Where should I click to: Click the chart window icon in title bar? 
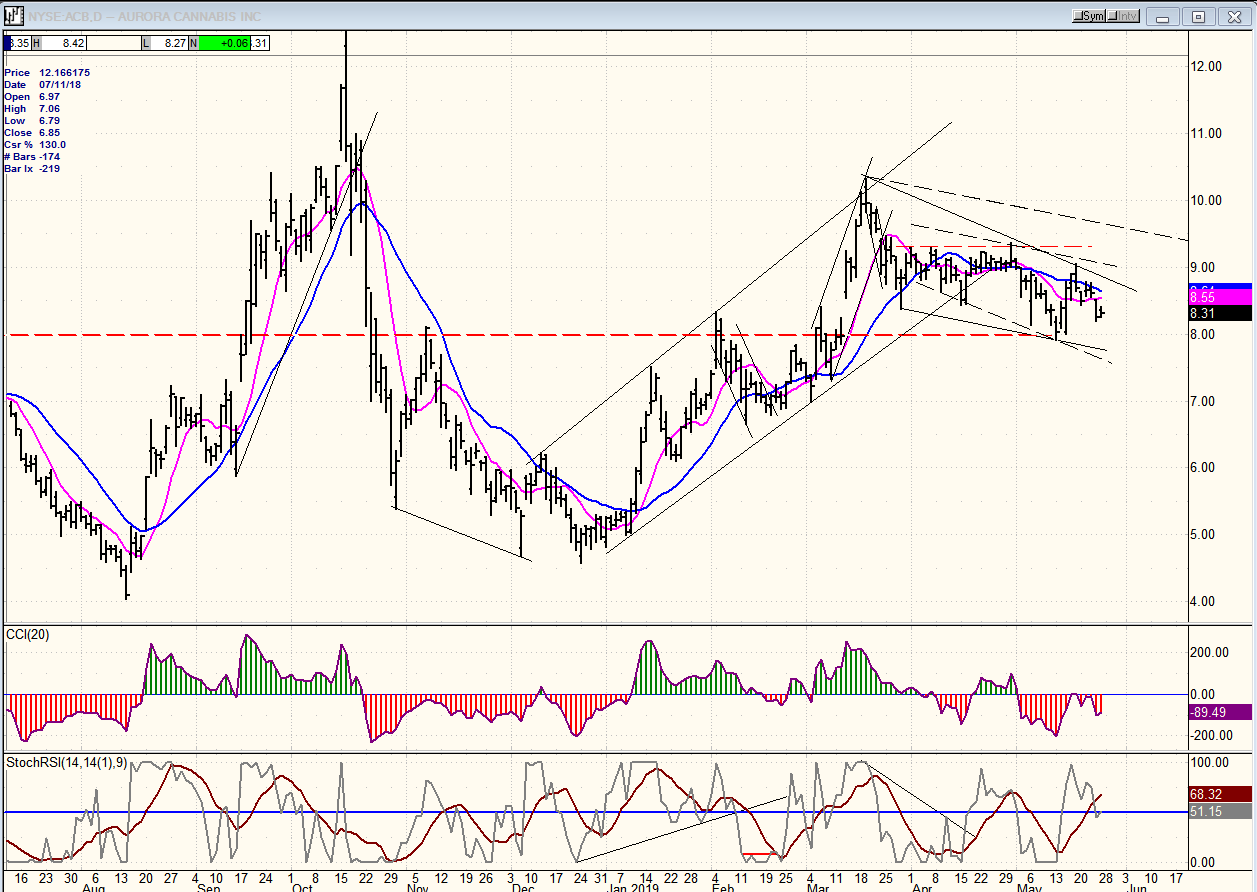tap(14, 16)
